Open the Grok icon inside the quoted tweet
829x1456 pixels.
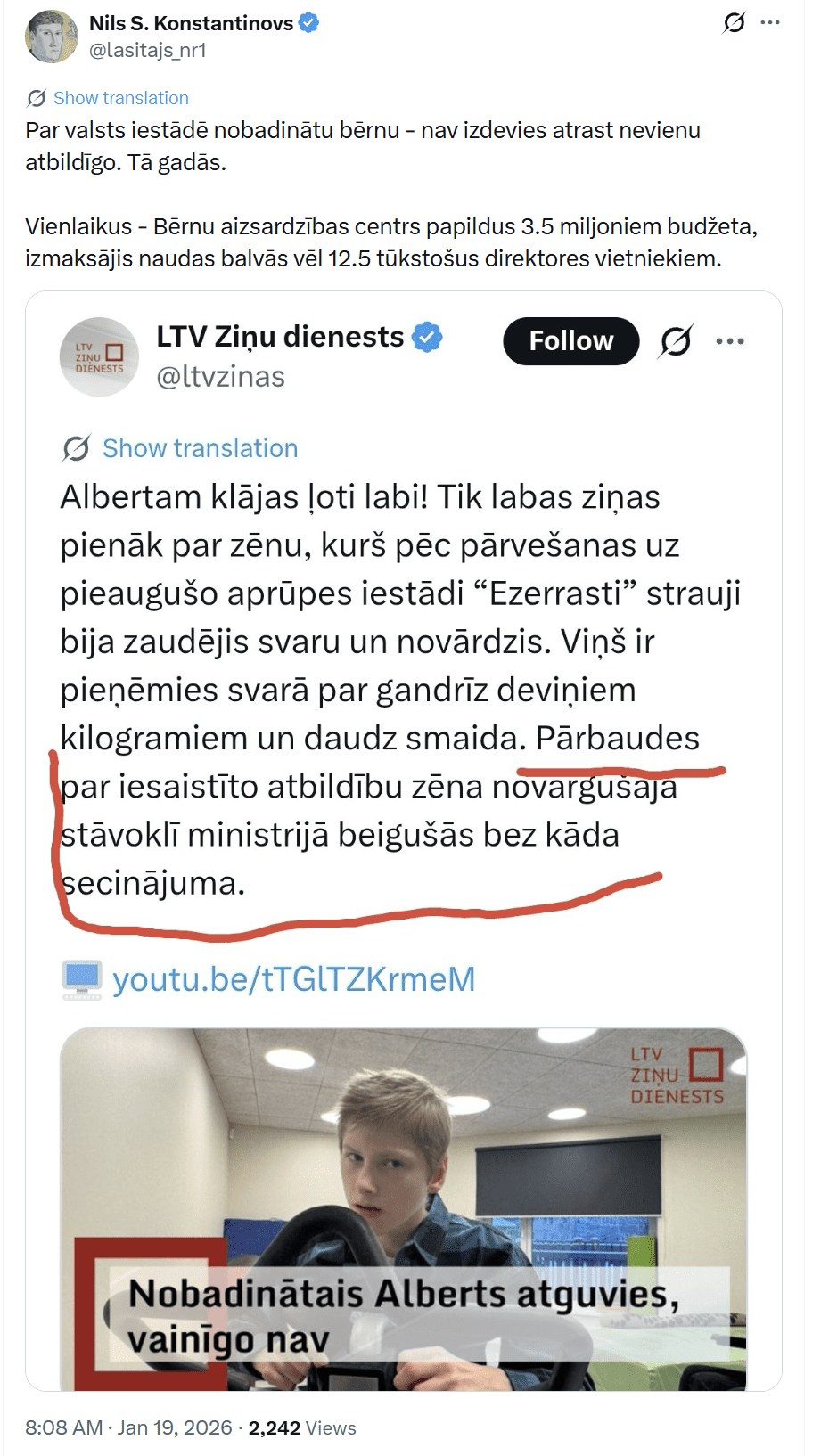point(676,341)
